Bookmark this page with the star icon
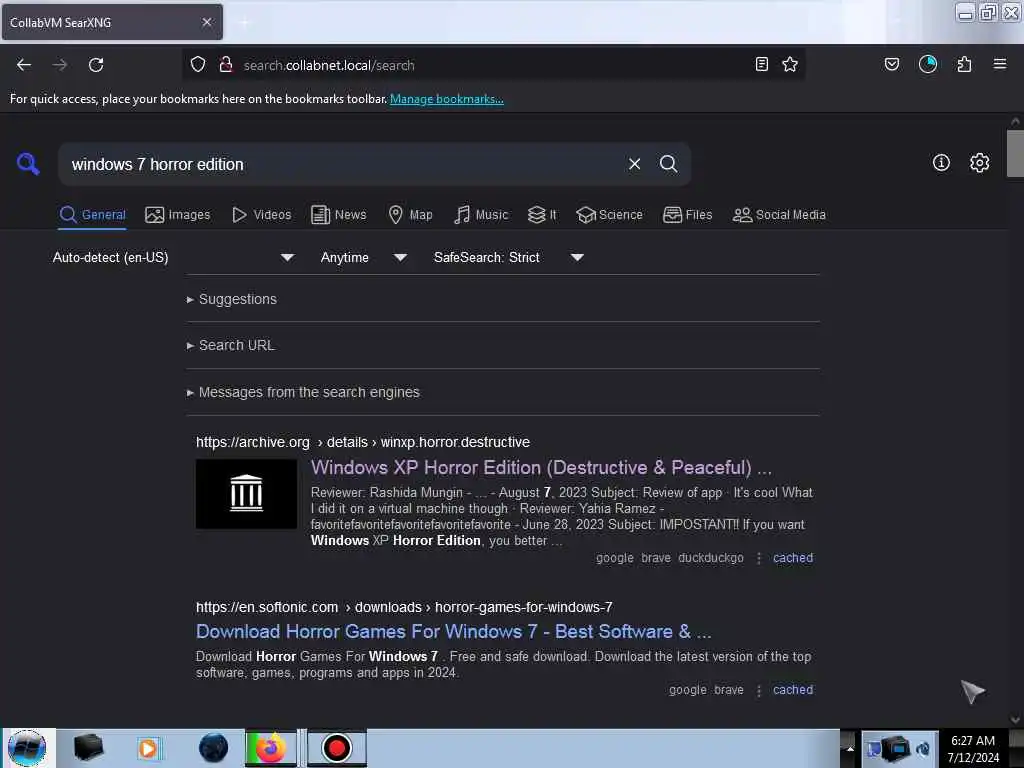The image size is (1024, 768). [790, 64]
